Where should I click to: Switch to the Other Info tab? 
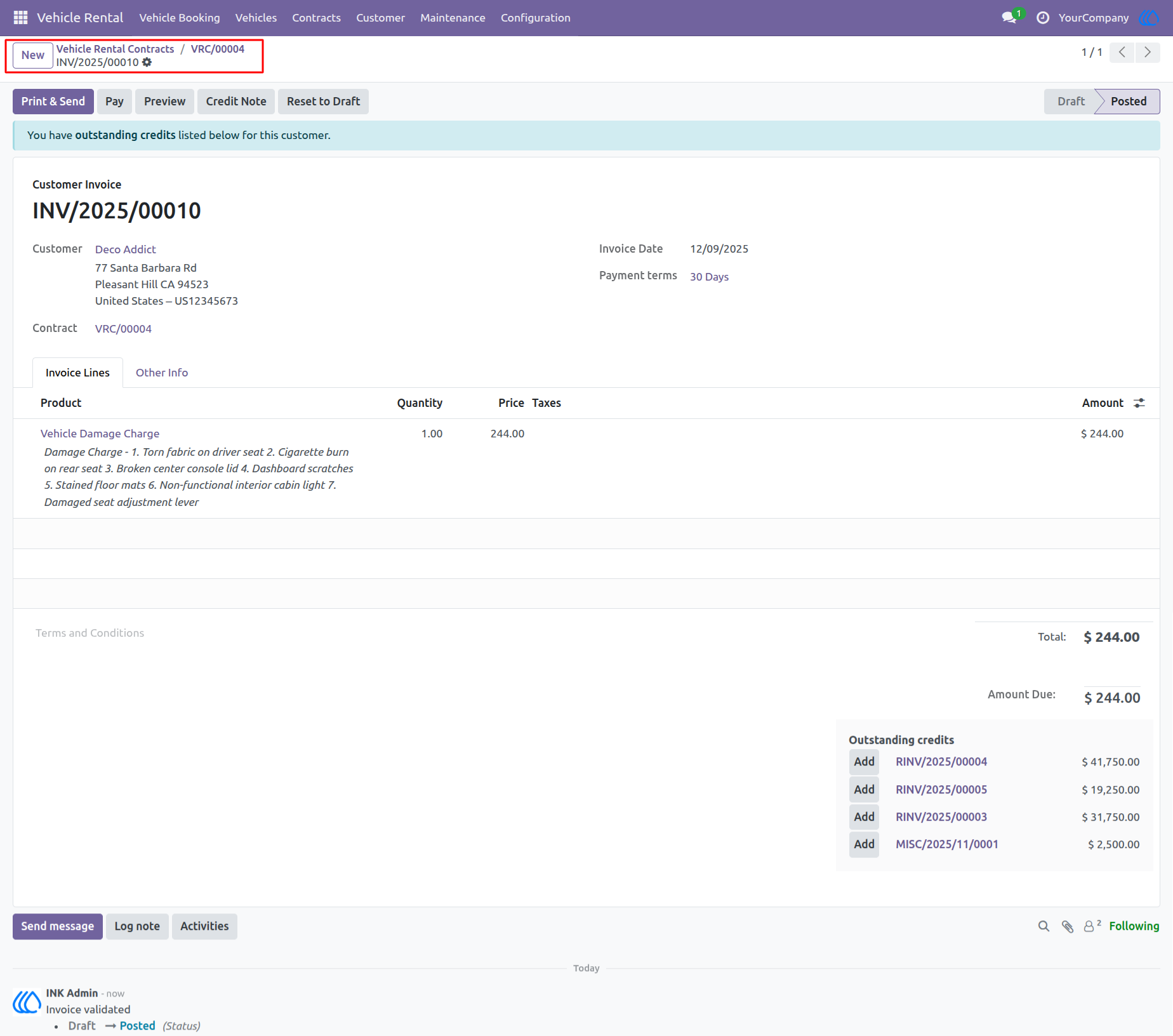tap(162, 373)
